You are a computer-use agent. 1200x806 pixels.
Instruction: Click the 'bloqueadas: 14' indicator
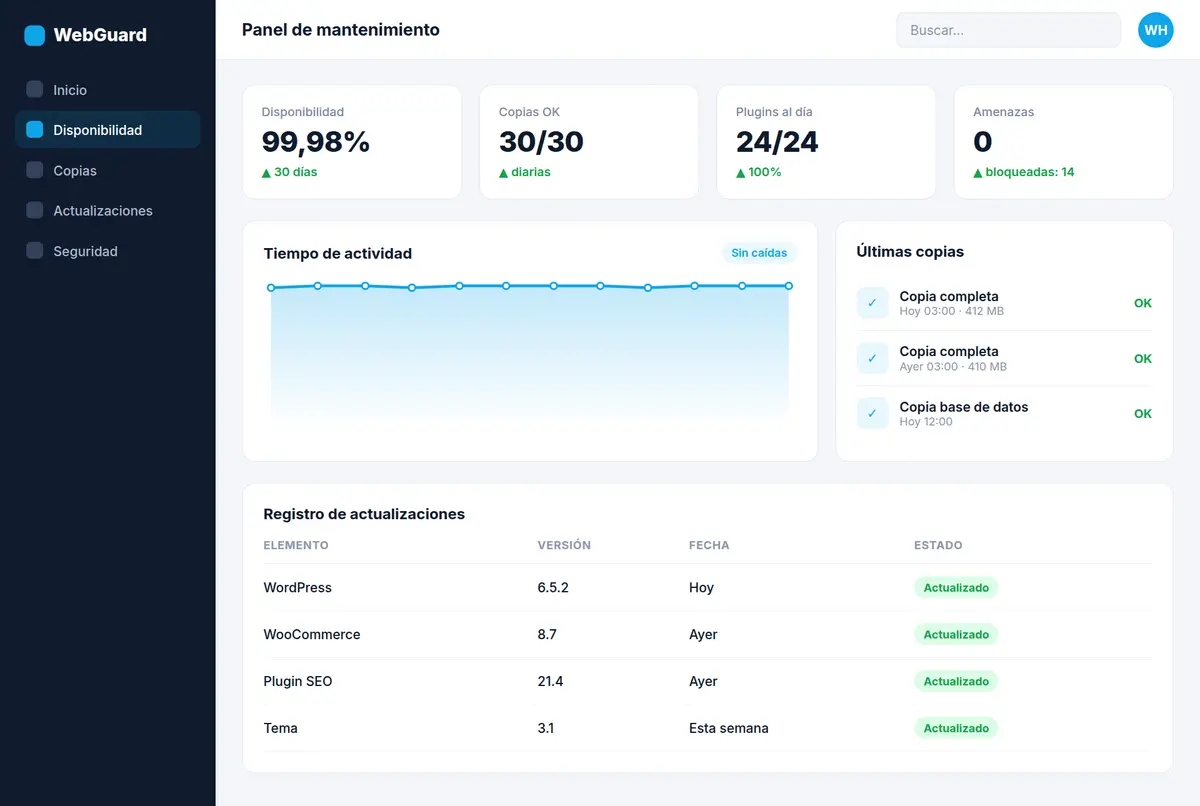1024,172
